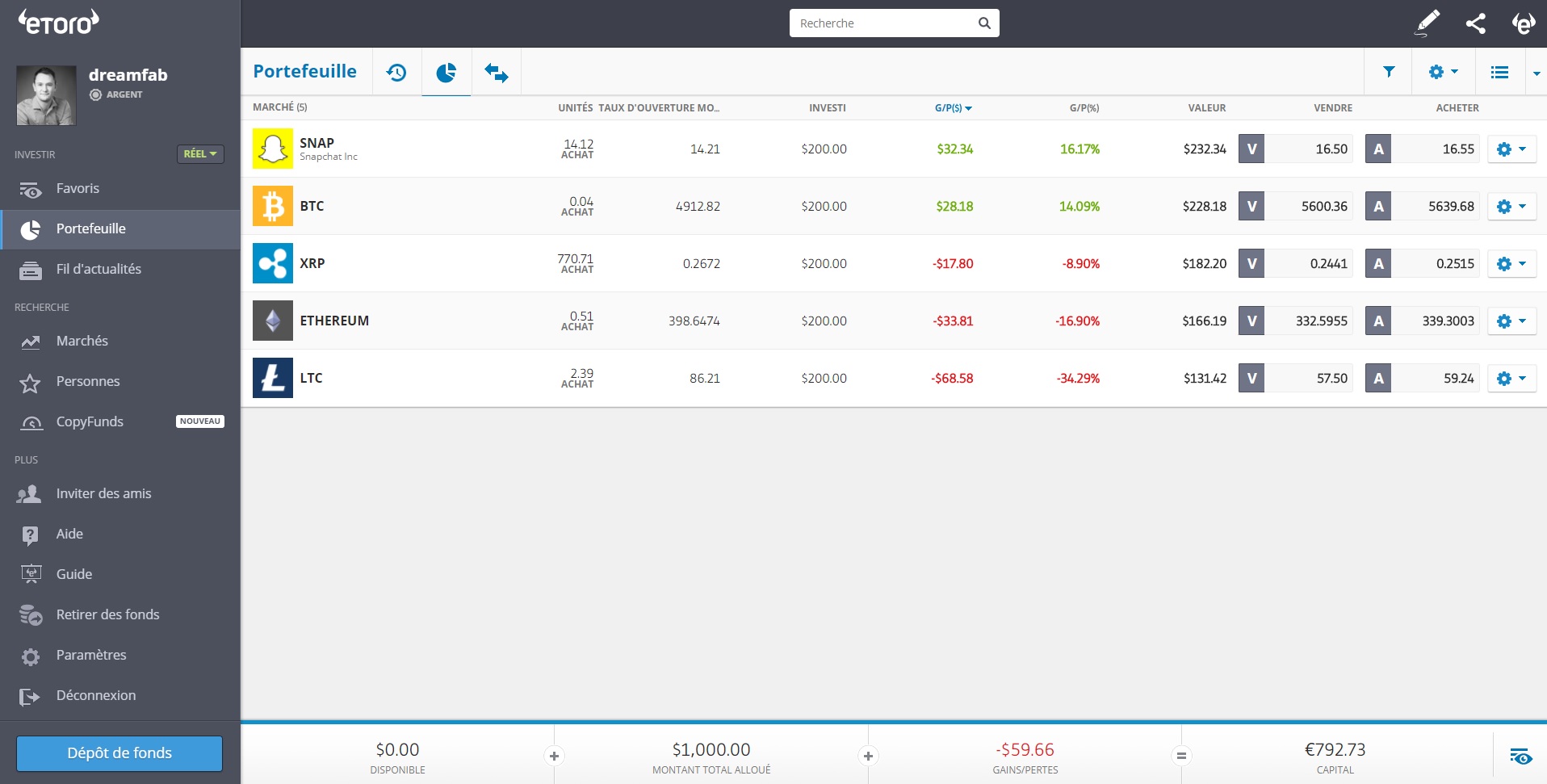Screen dimensions: 1547x784
Task: Click the Bitcoin logo icon
Action: pos(273,206)
